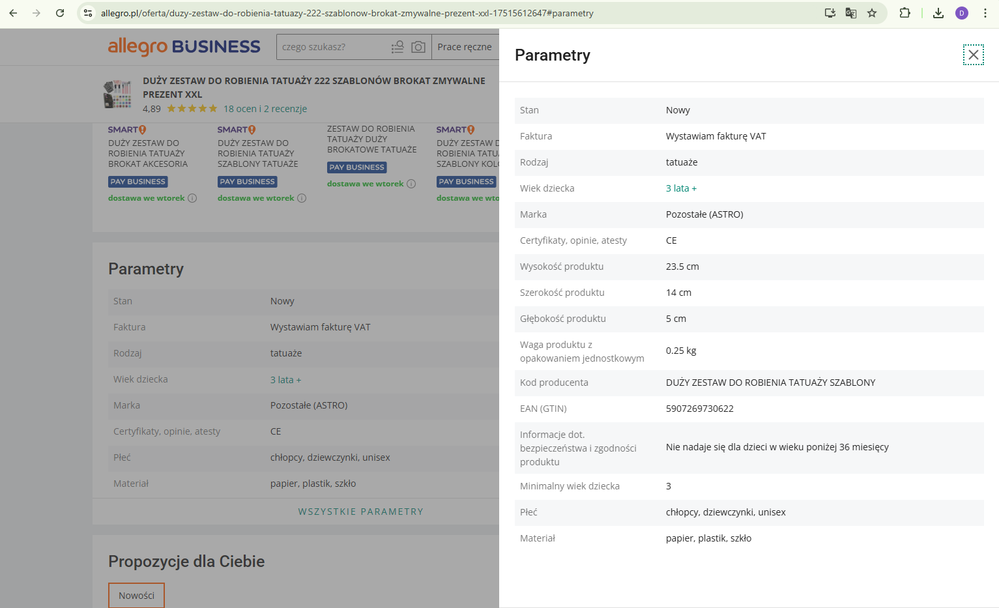Click the product thumbnail in header
The height and width of the screenshot is (608, 999).
click(117, 94)
